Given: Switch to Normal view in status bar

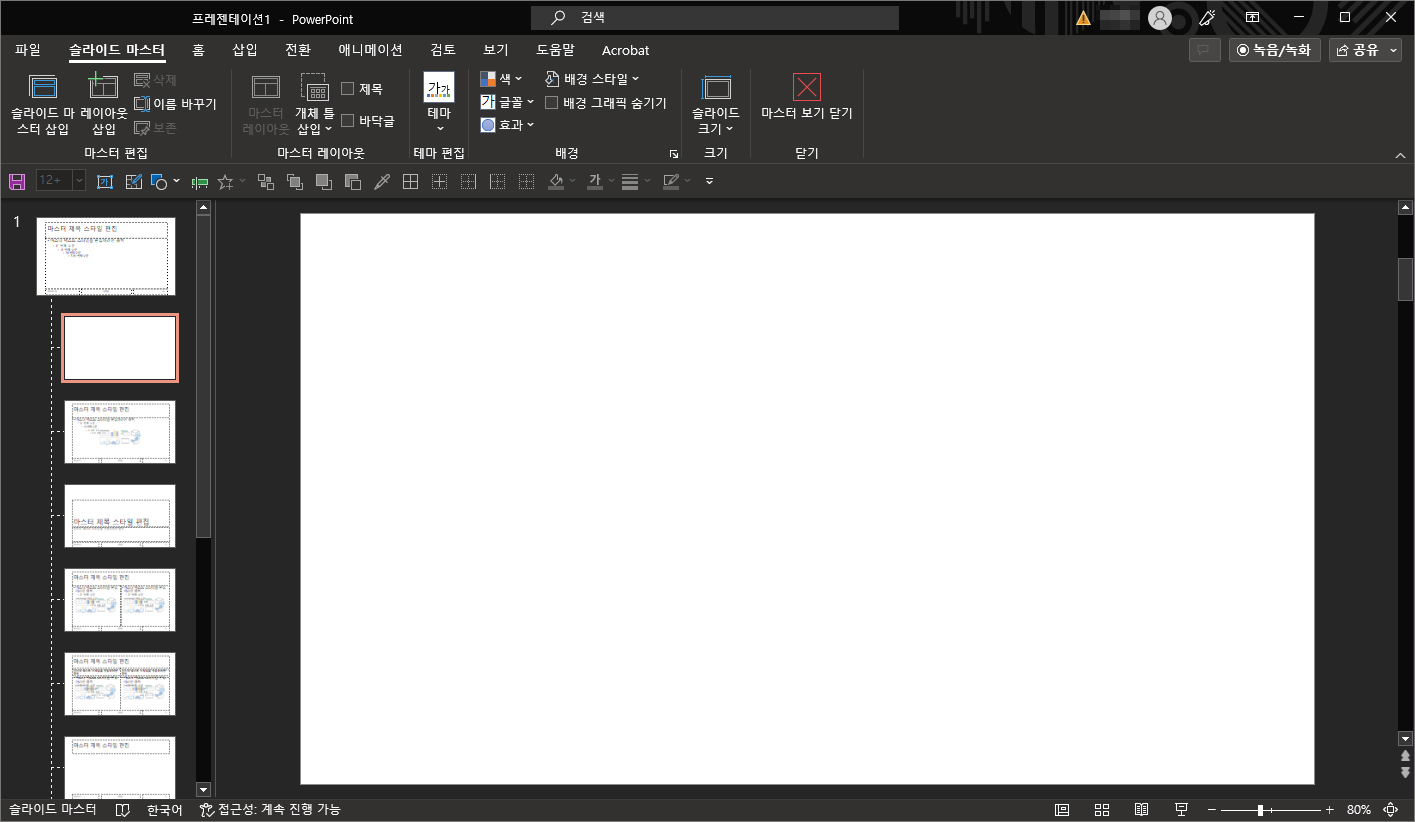Looking at the screenshot, I should [1062, 809].
